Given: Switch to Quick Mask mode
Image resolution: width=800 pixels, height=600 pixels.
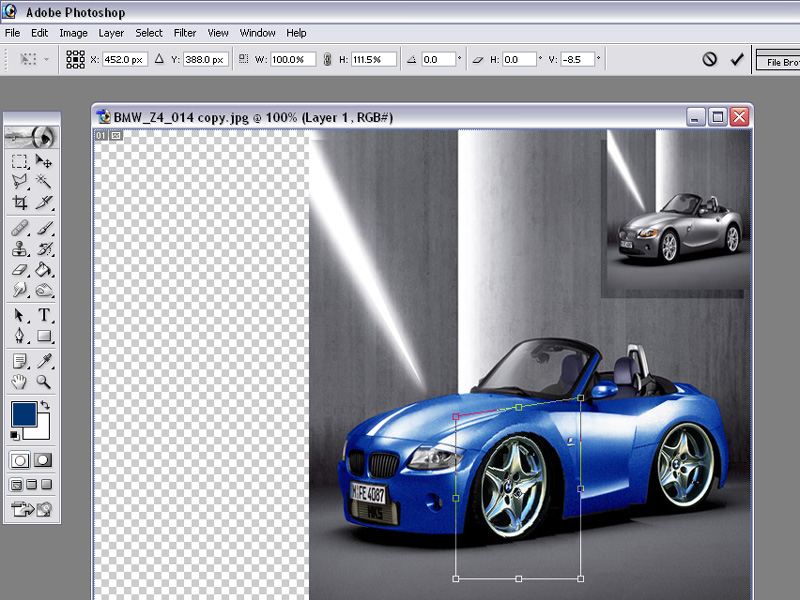Looking at the screenshot, I should point(43,461).
